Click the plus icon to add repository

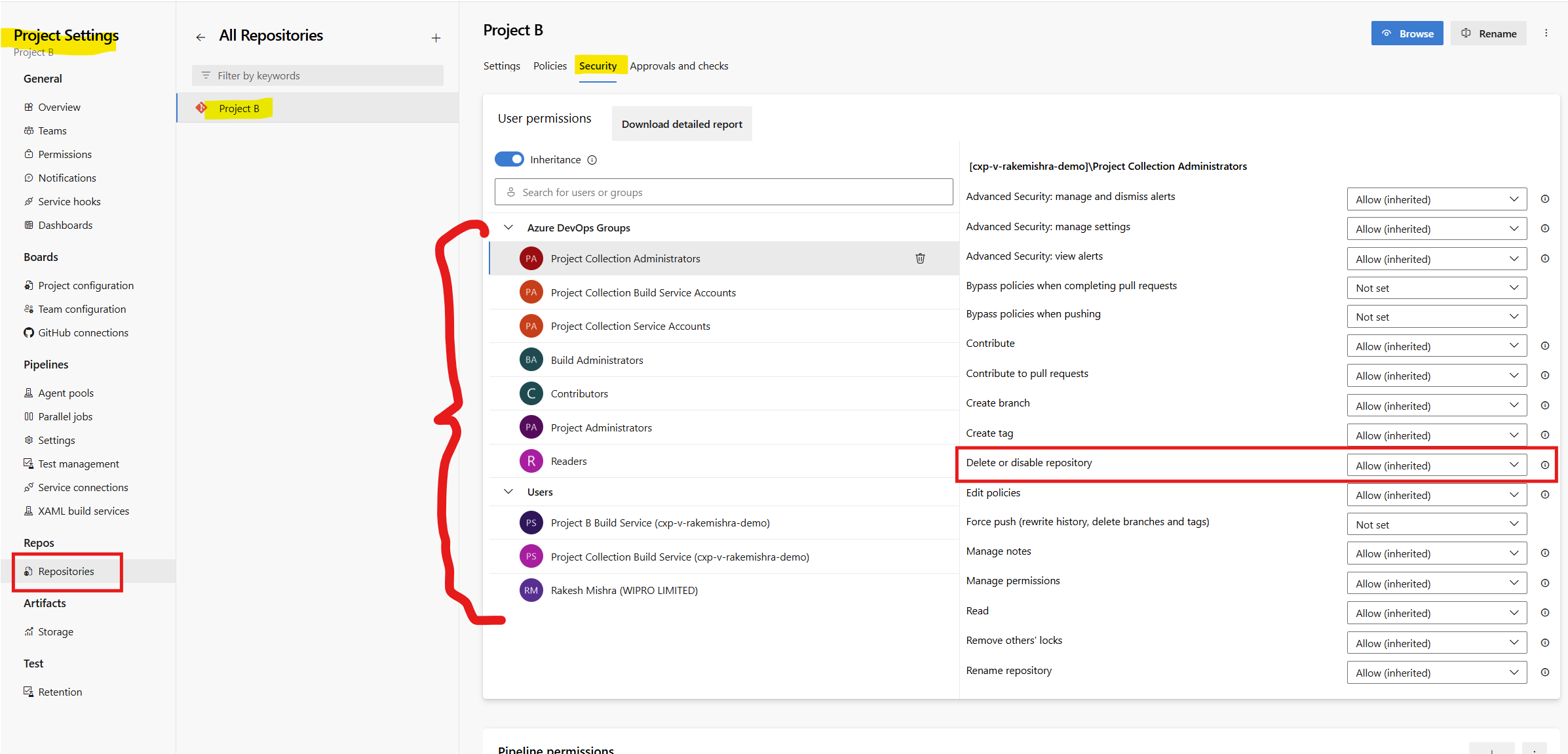[x=436, y=38]
